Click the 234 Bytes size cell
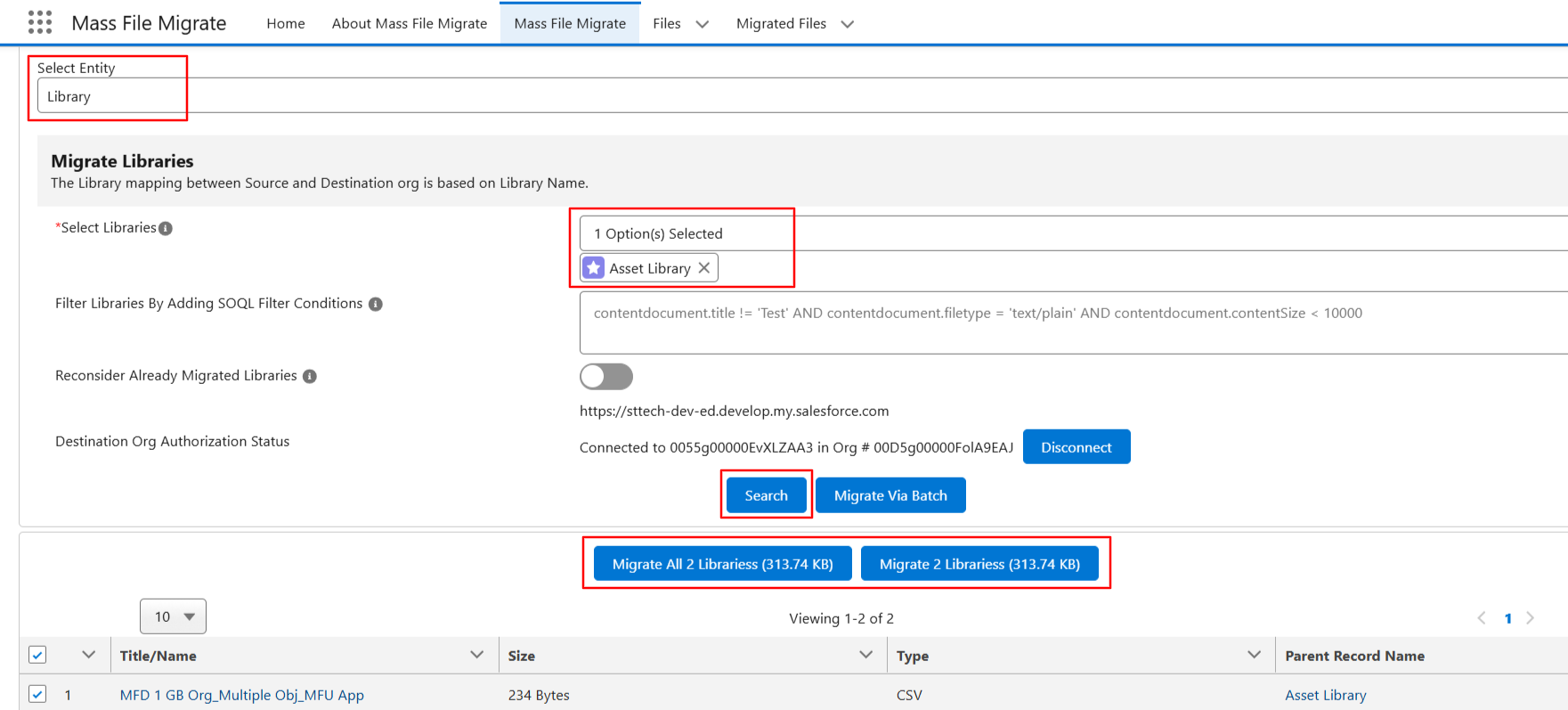The width and height of the screenshot is (1568, 710). 539,695
